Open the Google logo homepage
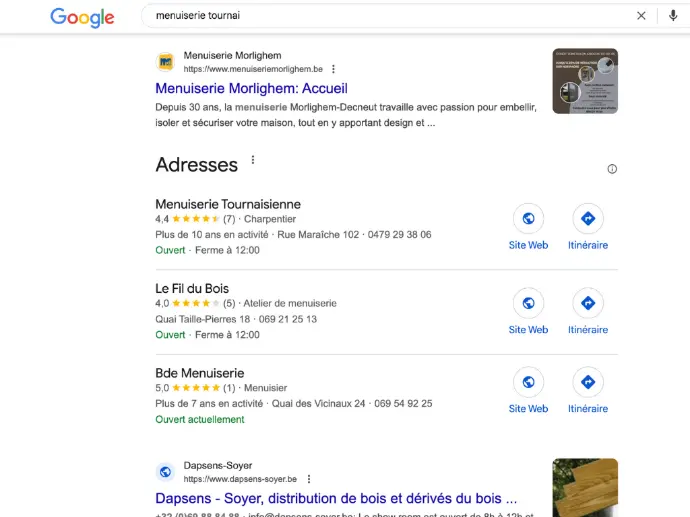Screen dimensions: 690x517 82,17
